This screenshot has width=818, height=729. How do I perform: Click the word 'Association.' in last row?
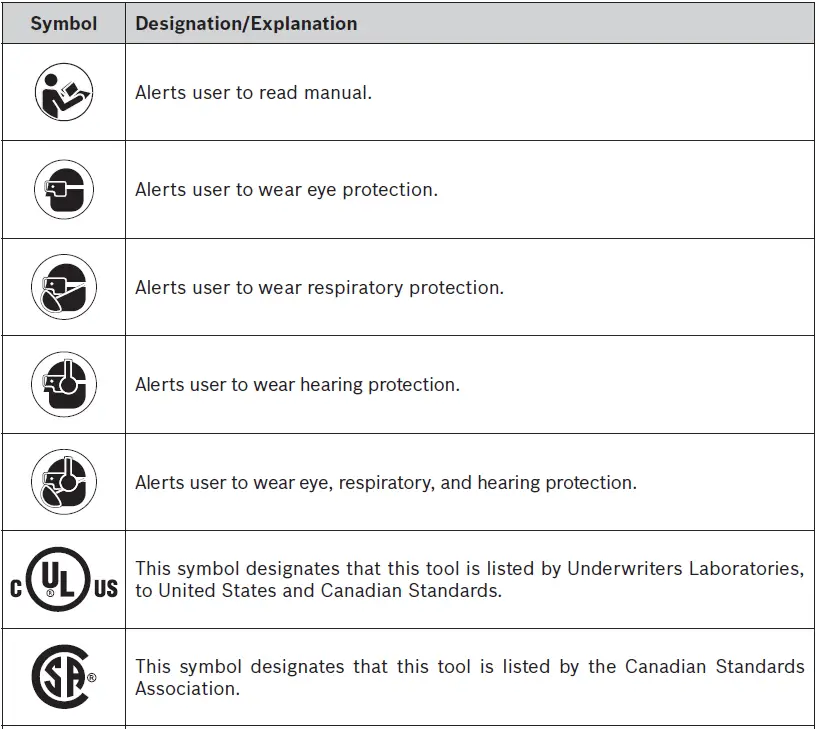click(x=187, y=688)
